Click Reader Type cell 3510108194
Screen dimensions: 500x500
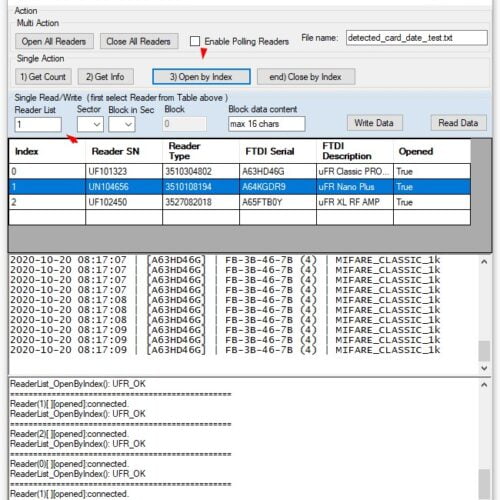pyautogui.click(x=201, y=187)
